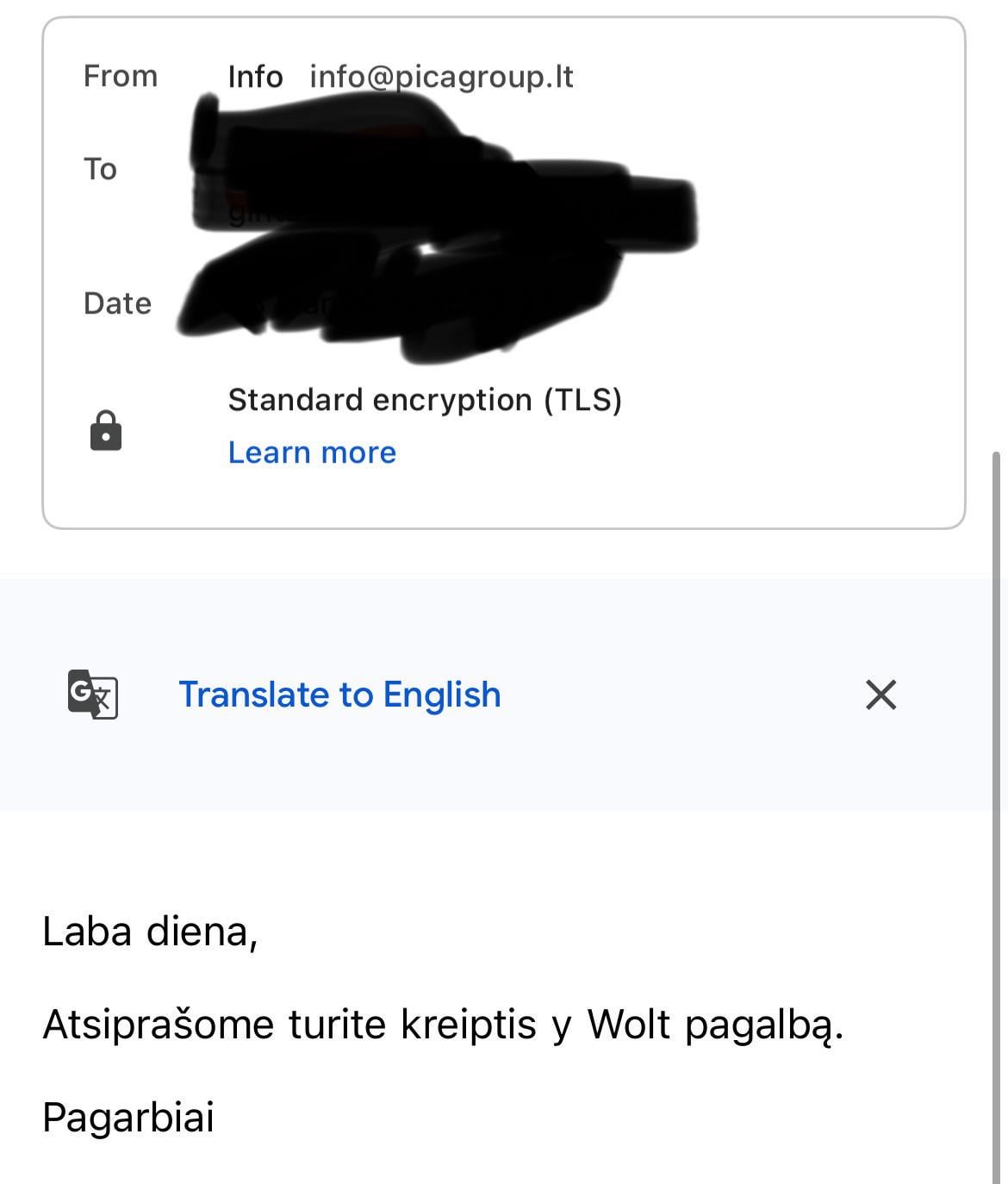Click the Google Translate icon
1008x1184 pixels.
[92, 694]
